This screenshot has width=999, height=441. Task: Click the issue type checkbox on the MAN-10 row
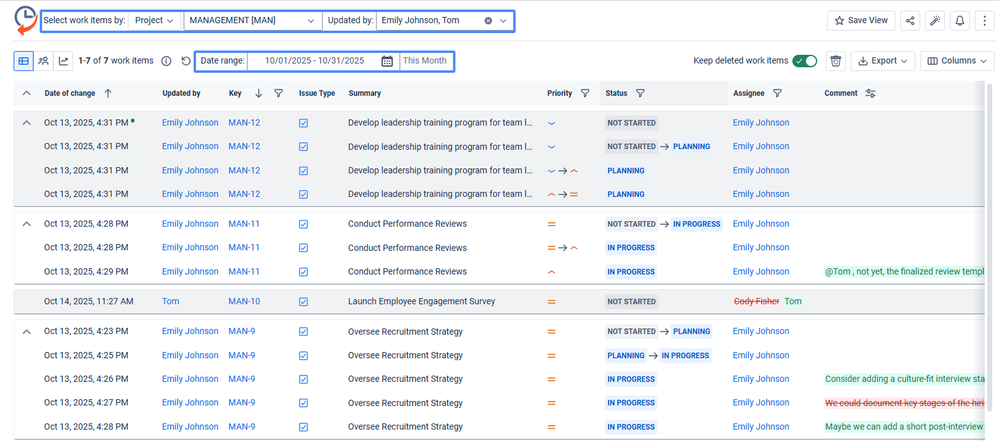[x=303, y=301]
